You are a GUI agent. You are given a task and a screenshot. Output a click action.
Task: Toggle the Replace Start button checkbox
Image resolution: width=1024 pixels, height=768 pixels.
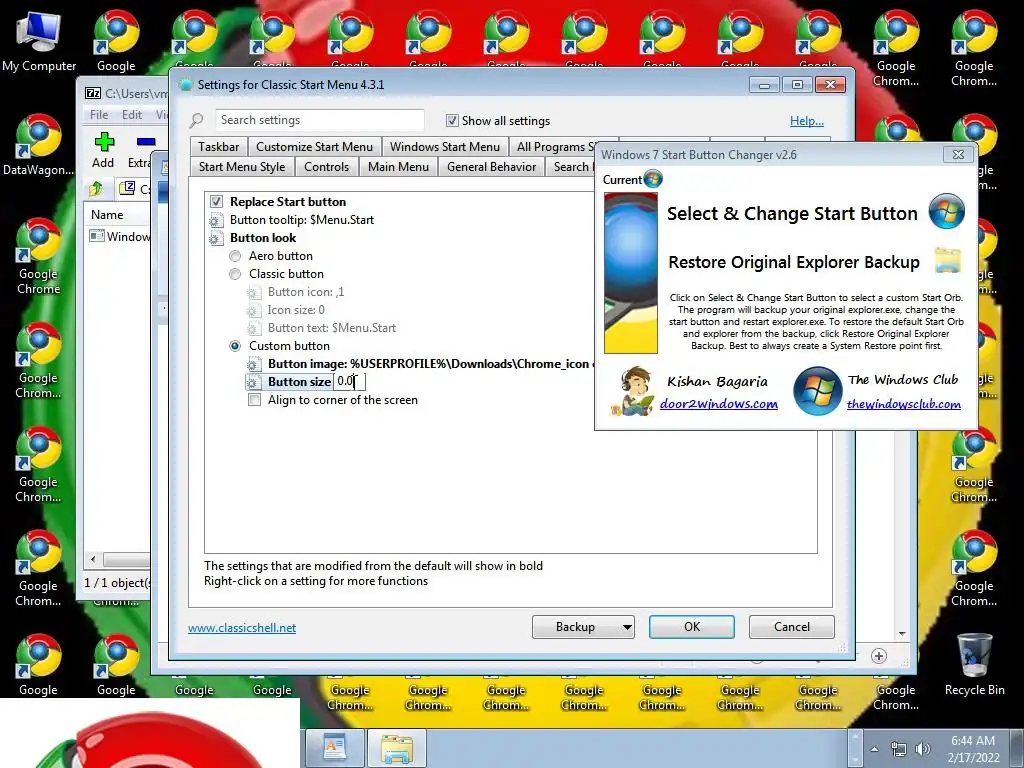tap(216, 202)
